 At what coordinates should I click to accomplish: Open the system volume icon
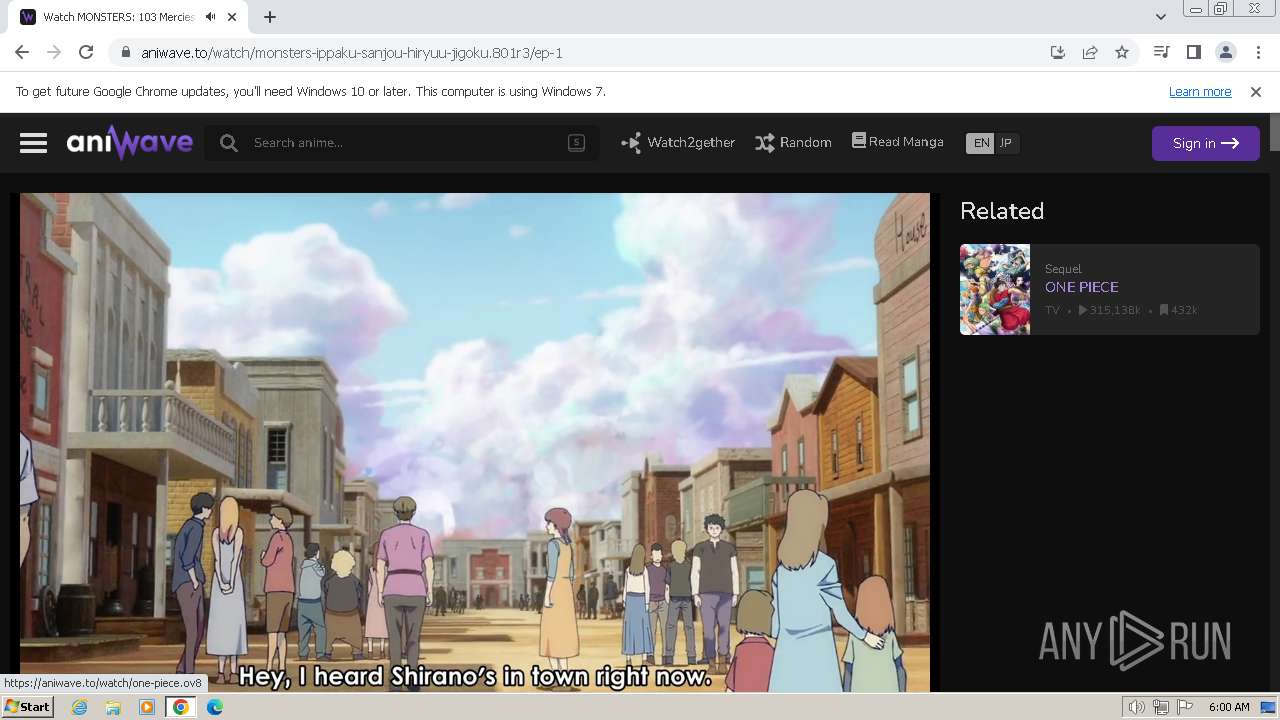(x=1137, y=707)
